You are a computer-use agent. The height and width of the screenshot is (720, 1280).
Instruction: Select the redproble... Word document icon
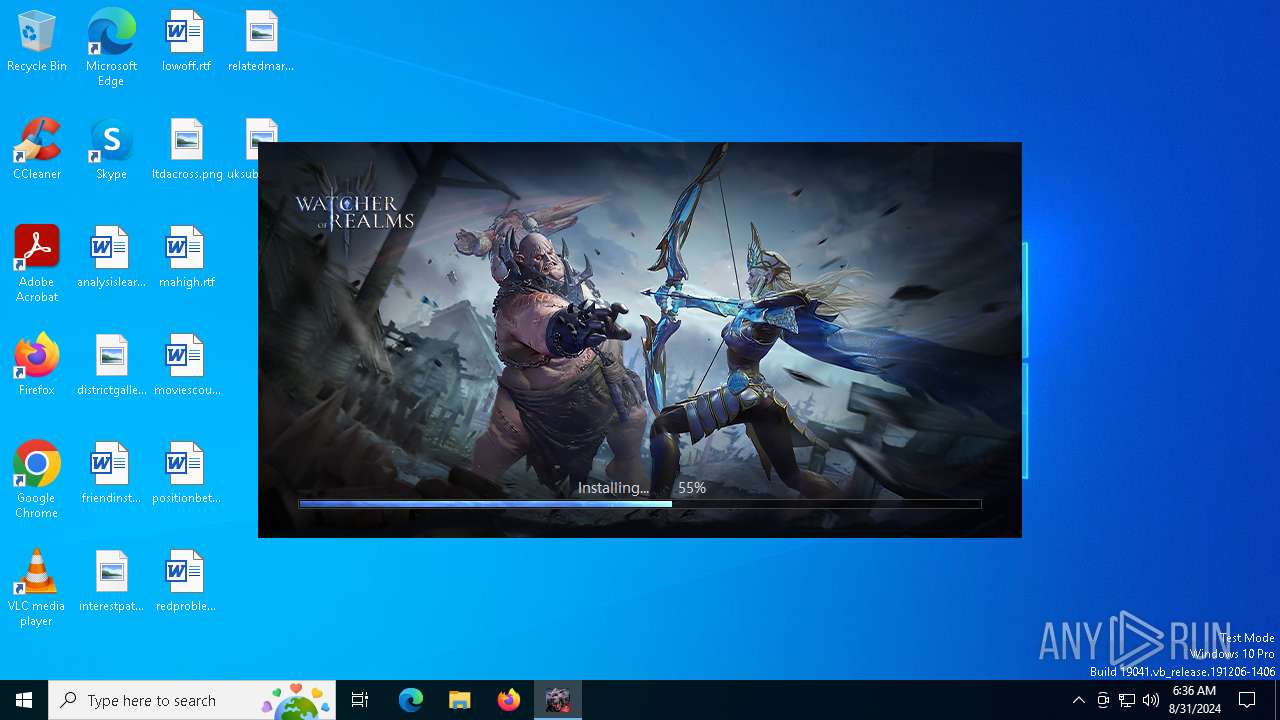point(186,582)
